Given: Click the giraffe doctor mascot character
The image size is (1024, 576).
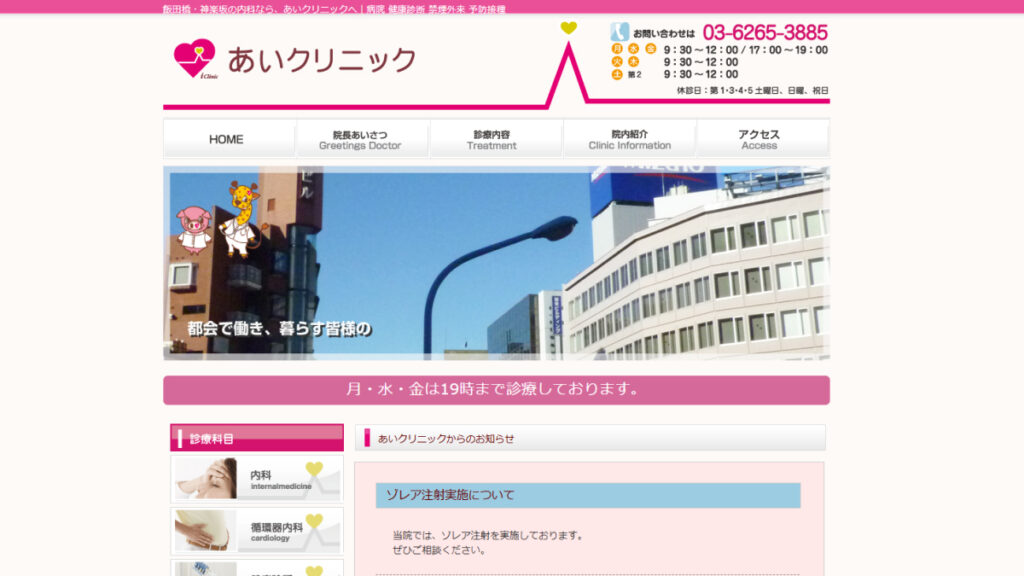Looking at the screenshot, I should pos(241,216).
